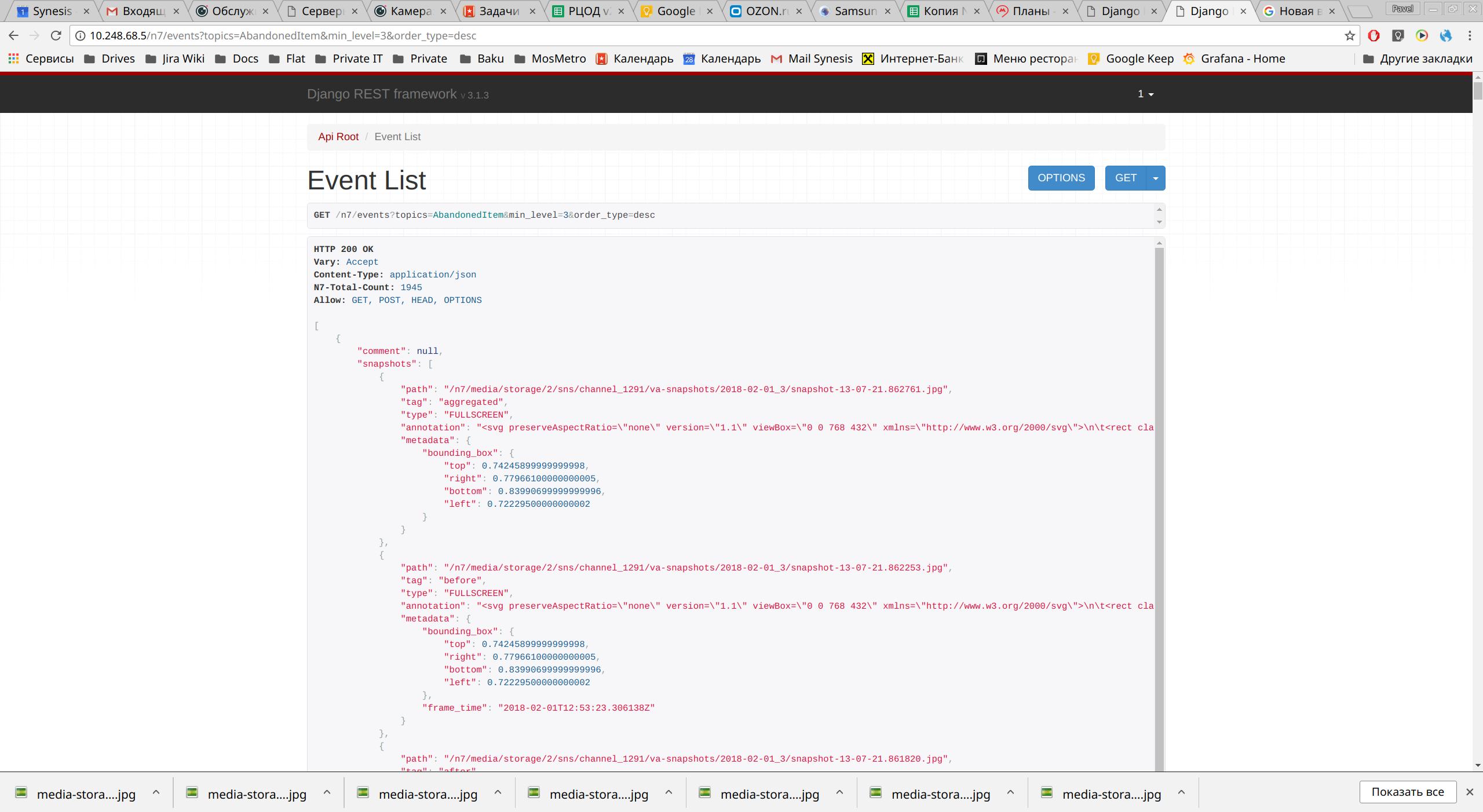Open the Drives bookmark folder

[109, 58]
